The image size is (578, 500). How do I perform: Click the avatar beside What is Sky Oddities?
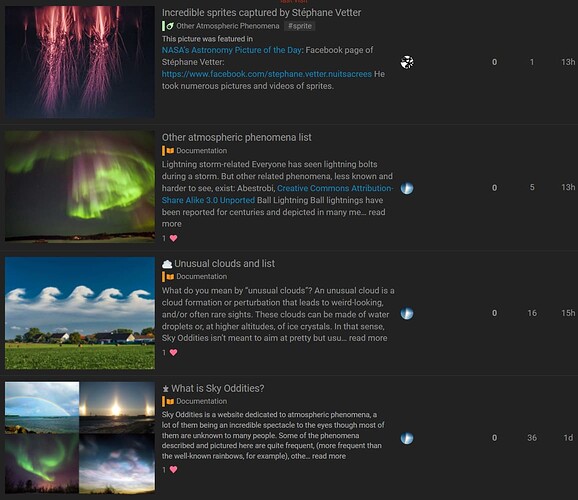(x=407, y=438)
